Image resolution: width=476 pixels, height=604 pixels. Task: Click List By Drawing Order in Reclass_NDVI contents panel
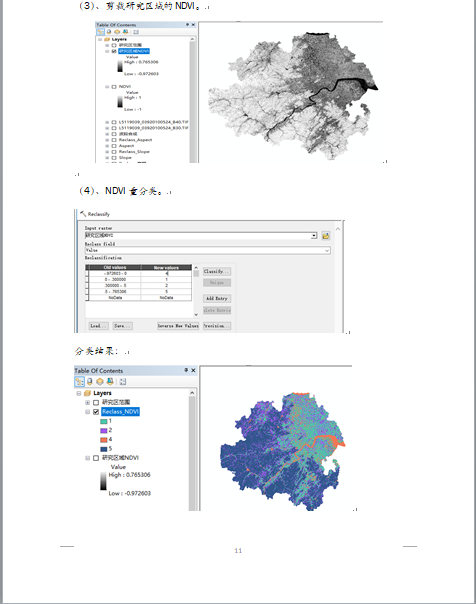click(x=80, y=382)
